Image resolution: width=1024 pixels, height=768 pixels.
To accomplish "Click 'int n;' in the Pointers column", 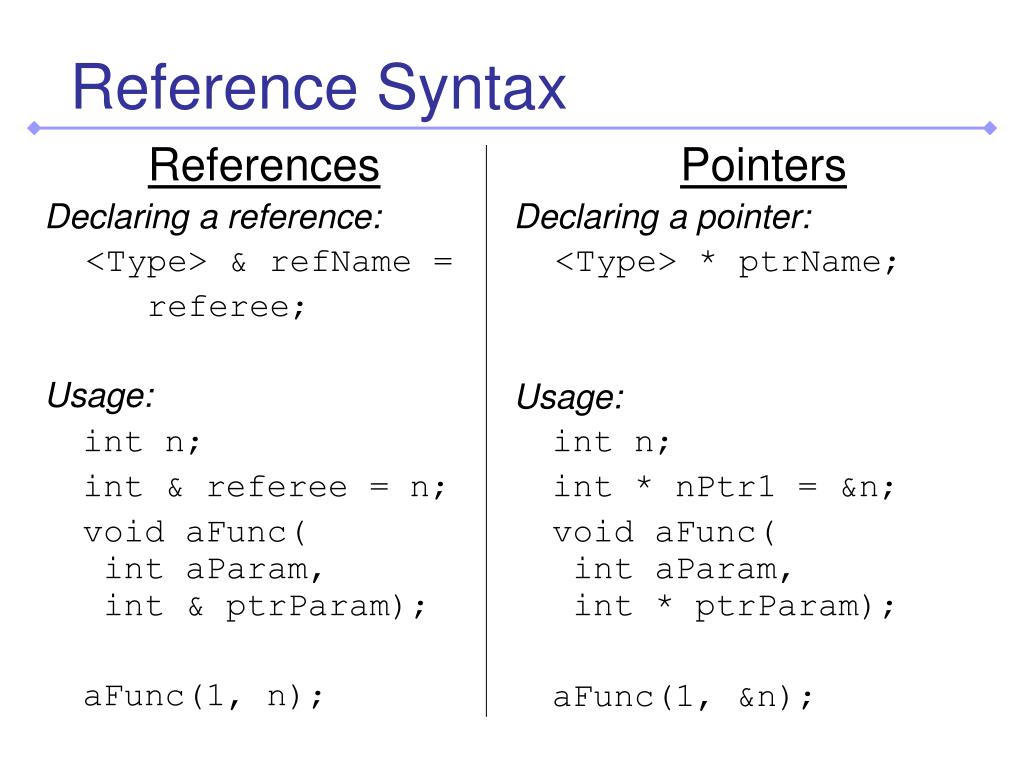I will point(611,442).
